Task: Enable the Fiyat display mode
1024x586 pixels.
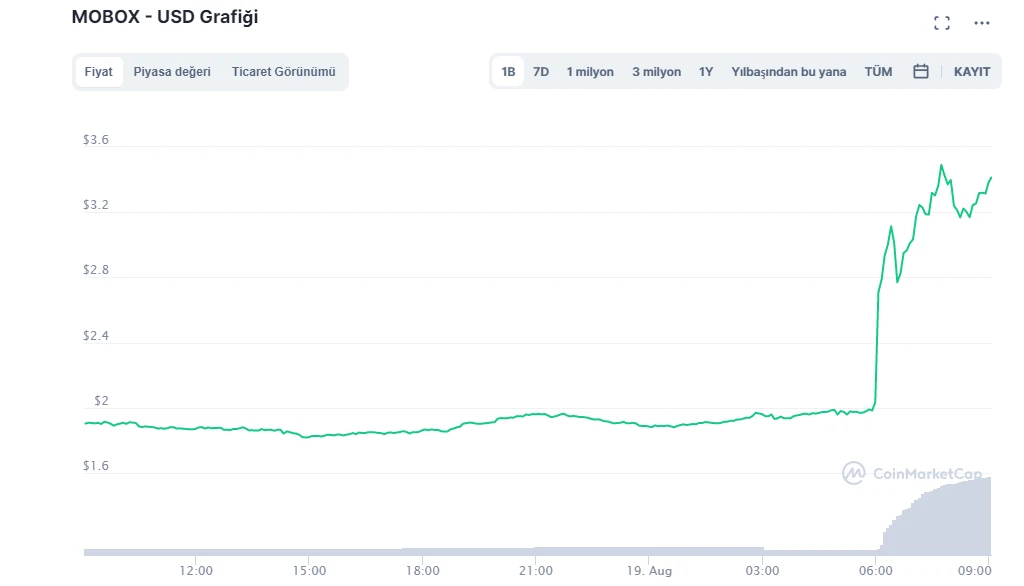Action: (x=98, y=71)
